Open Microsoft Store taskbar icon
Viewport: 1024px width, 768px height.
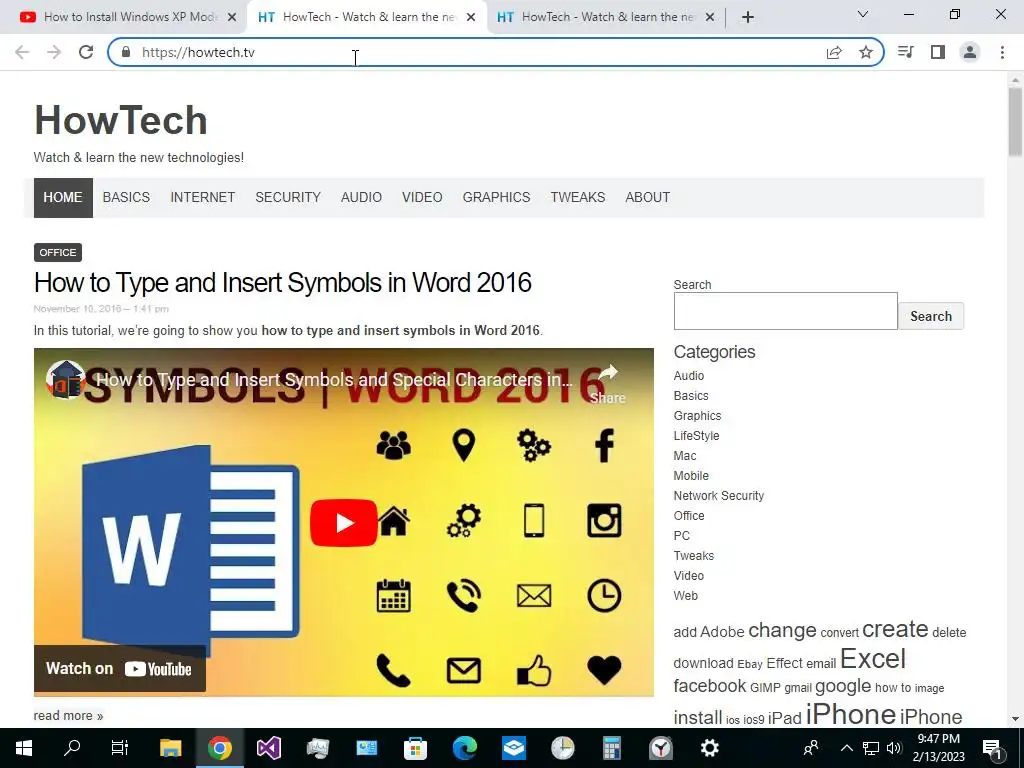[x=415, y=748]
